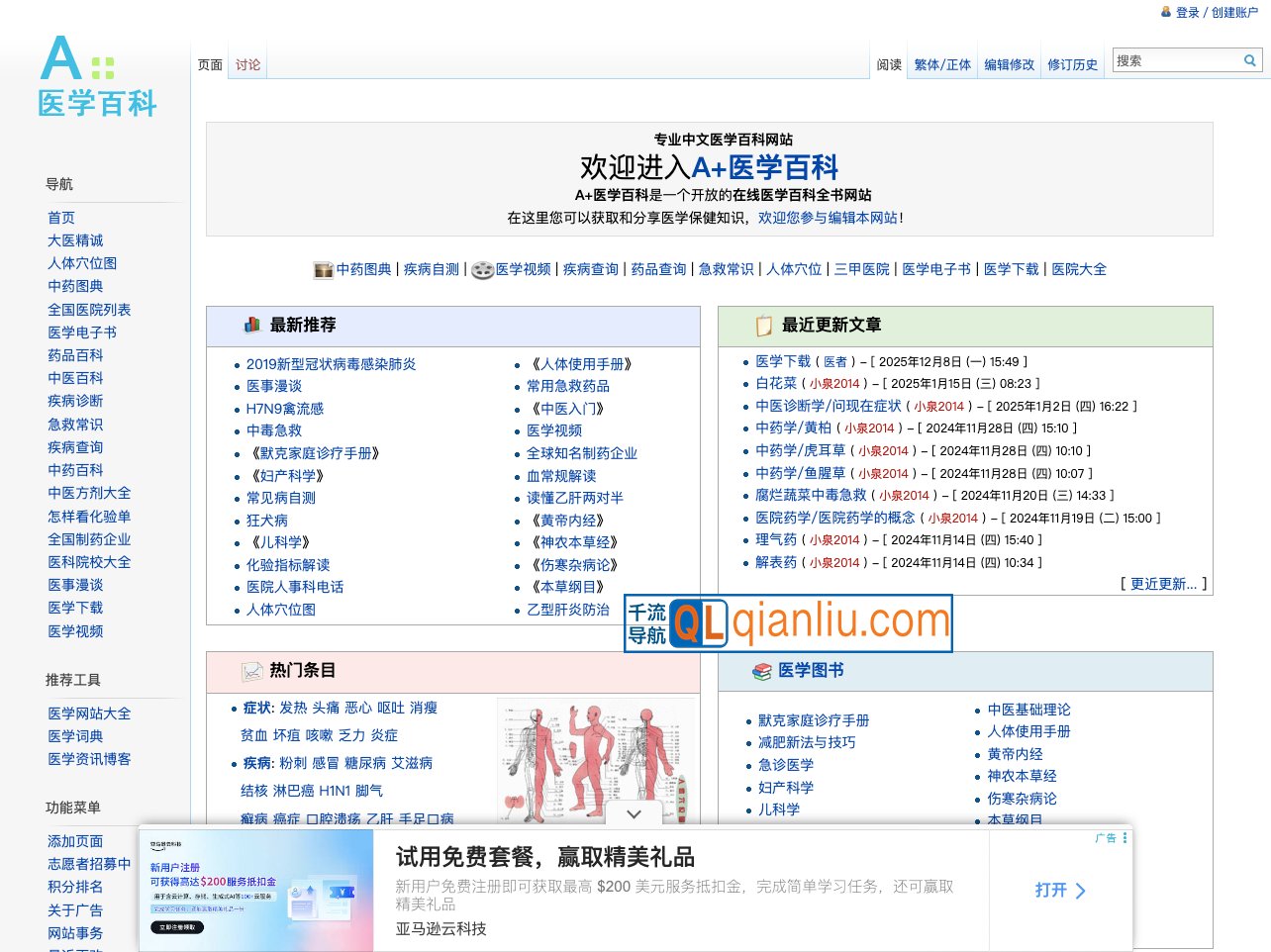Click the envelope icon in 热门条目 header
This screenshot has width=1271, height=952.
[x=251, y=671]
